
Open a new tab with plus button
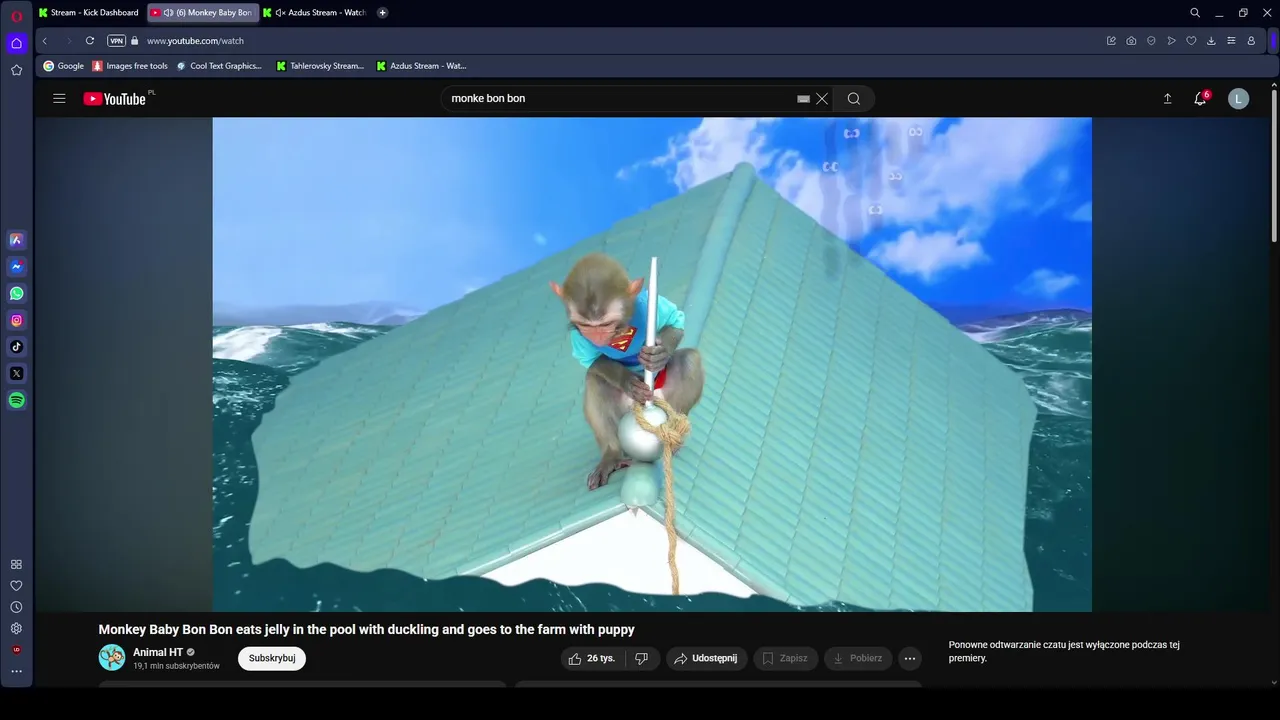pos(382,13)
